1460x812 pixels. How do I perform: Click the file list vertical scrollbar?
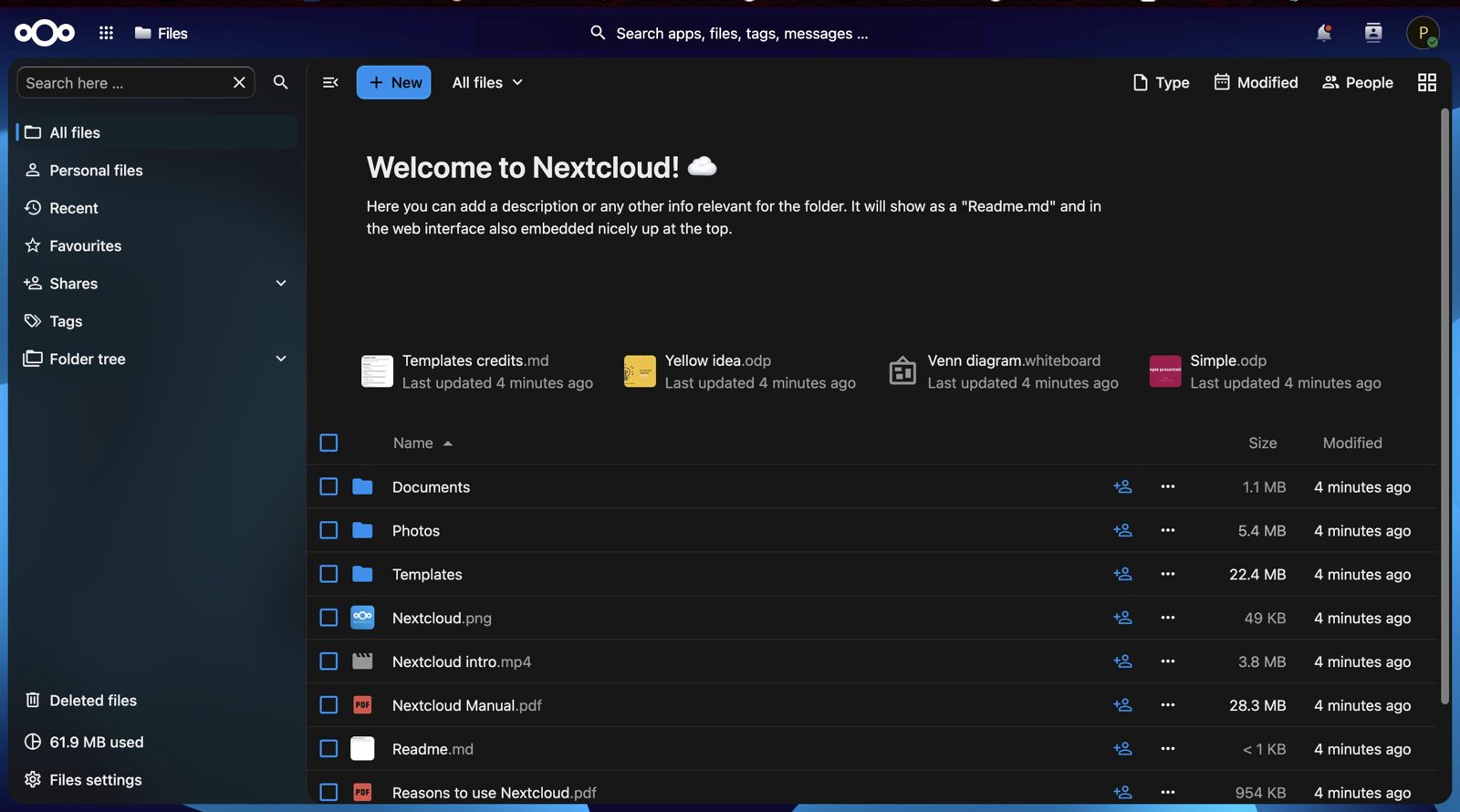[x=1444, y=406]
